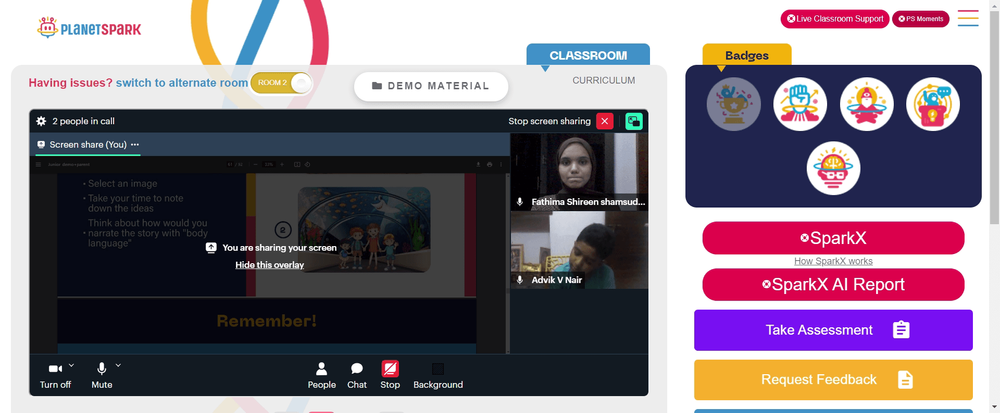Click Hide this overlay link
The height and width of the screenshot is (413, 1000).
tap(270, 264)
